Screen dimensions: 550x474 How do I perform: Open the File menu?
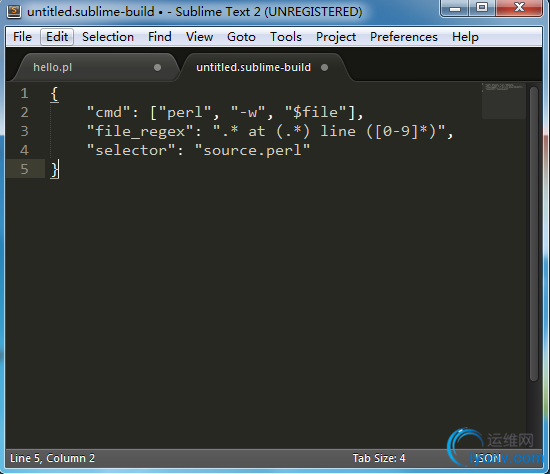(x=22, y=37)
